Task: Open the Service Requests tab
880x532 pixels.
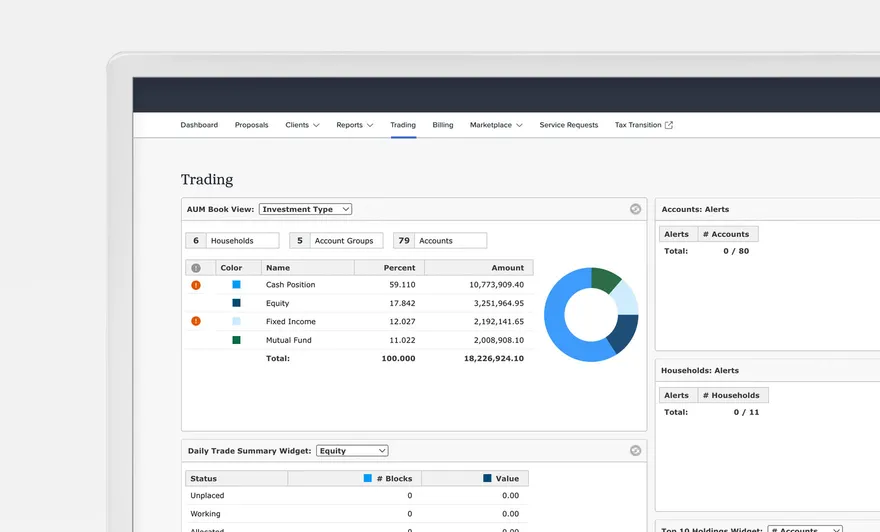Action: pos(569,125)
